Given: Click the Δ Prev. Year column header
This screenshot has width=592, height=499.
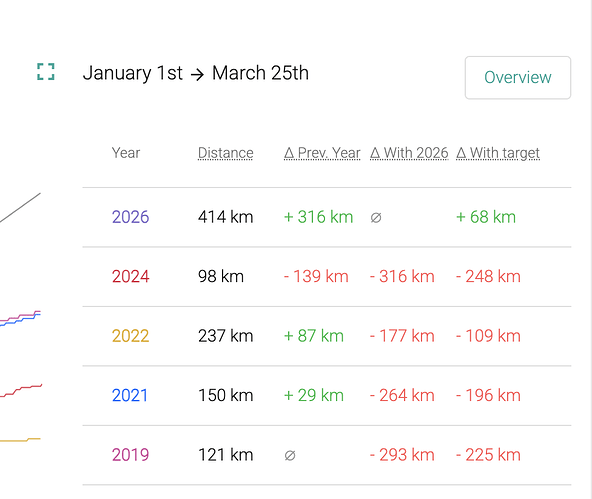Looking at the screenshot, I should pos(322,153).
